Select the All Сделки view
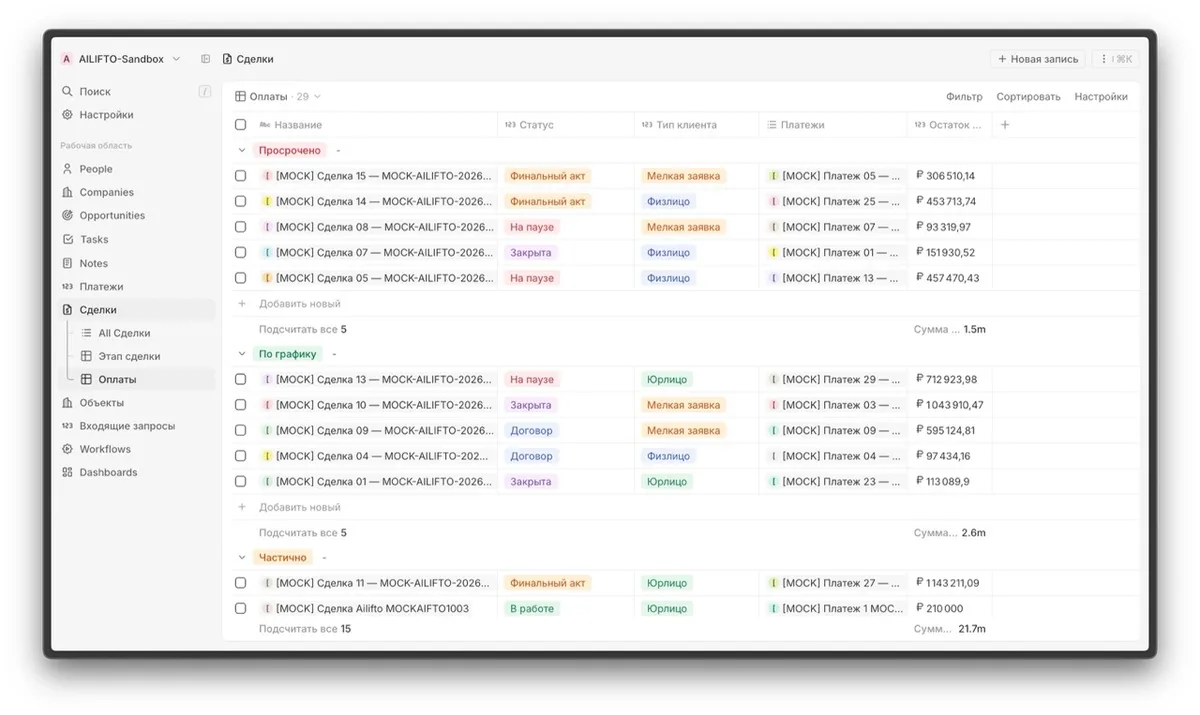 tap(124, 333)
